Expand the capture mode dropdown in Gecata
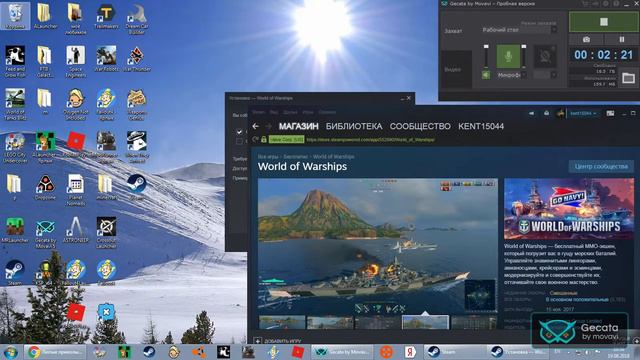The height and width of the screenshot is (360, 640). [554, 30]
